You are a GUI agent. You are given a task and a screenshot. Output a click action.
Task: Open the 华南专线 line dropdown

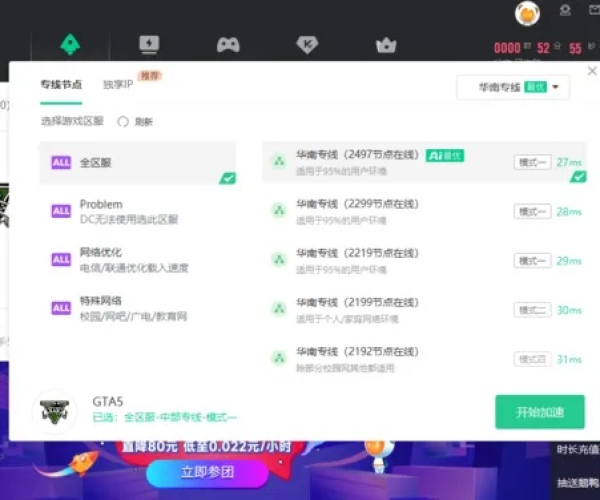click(x=513, y=88)
